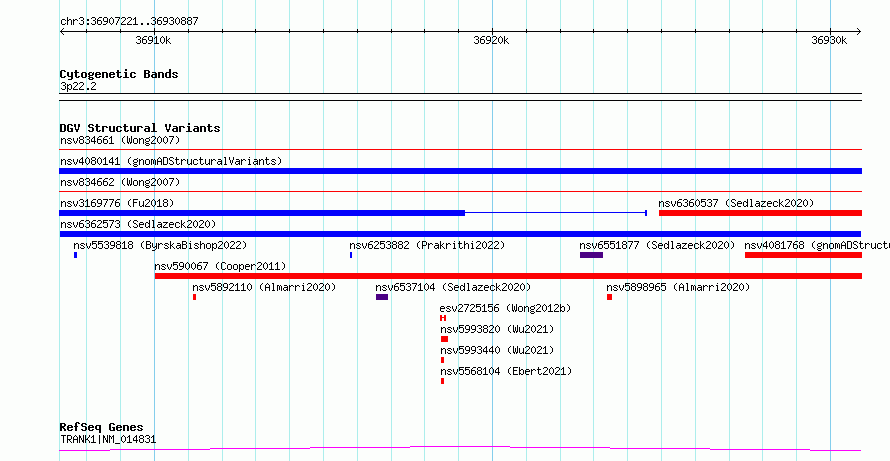The width and height of the screenshot is (890, 461).
Task: Select the nsv5993820 (Wu2021) red block
Action: (x=444, y=339)
